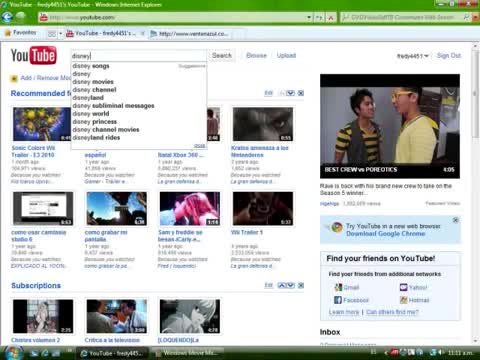Edit the Subscriptions module
This screenshot has height=360, width=480.
pos(269,285)
